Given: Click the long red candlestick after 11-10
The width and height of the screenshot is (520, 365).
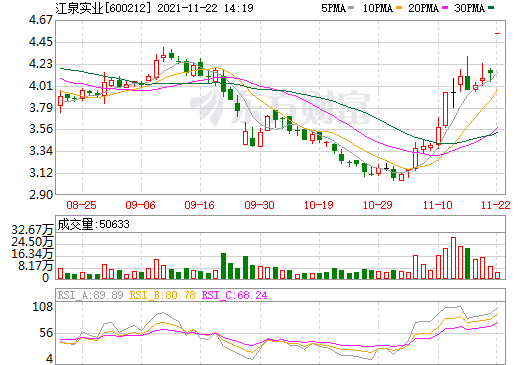Looking at the screenshot, I should (445, 109).
